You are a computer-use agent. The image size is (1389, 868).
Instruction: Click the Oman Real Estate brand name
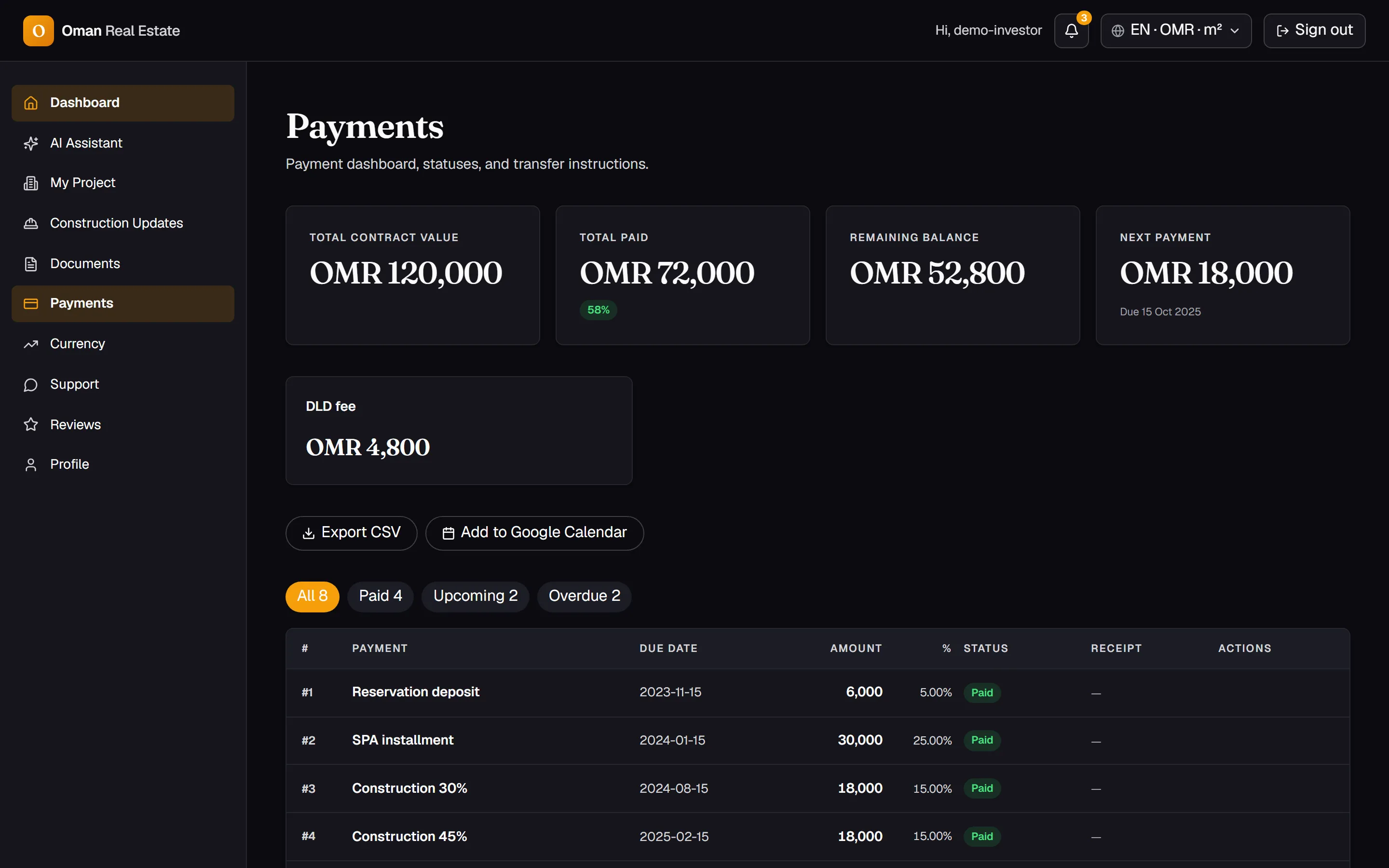point(121,31)
